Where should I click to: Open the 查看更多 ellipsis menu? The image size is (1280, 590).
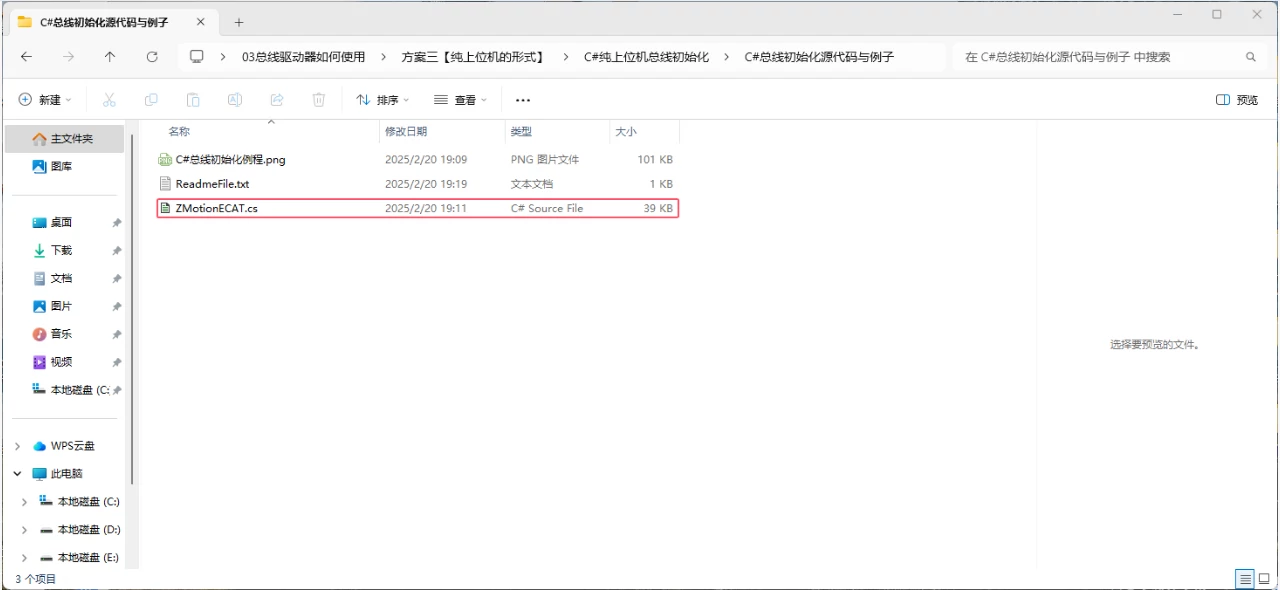[x=522, y=99]
